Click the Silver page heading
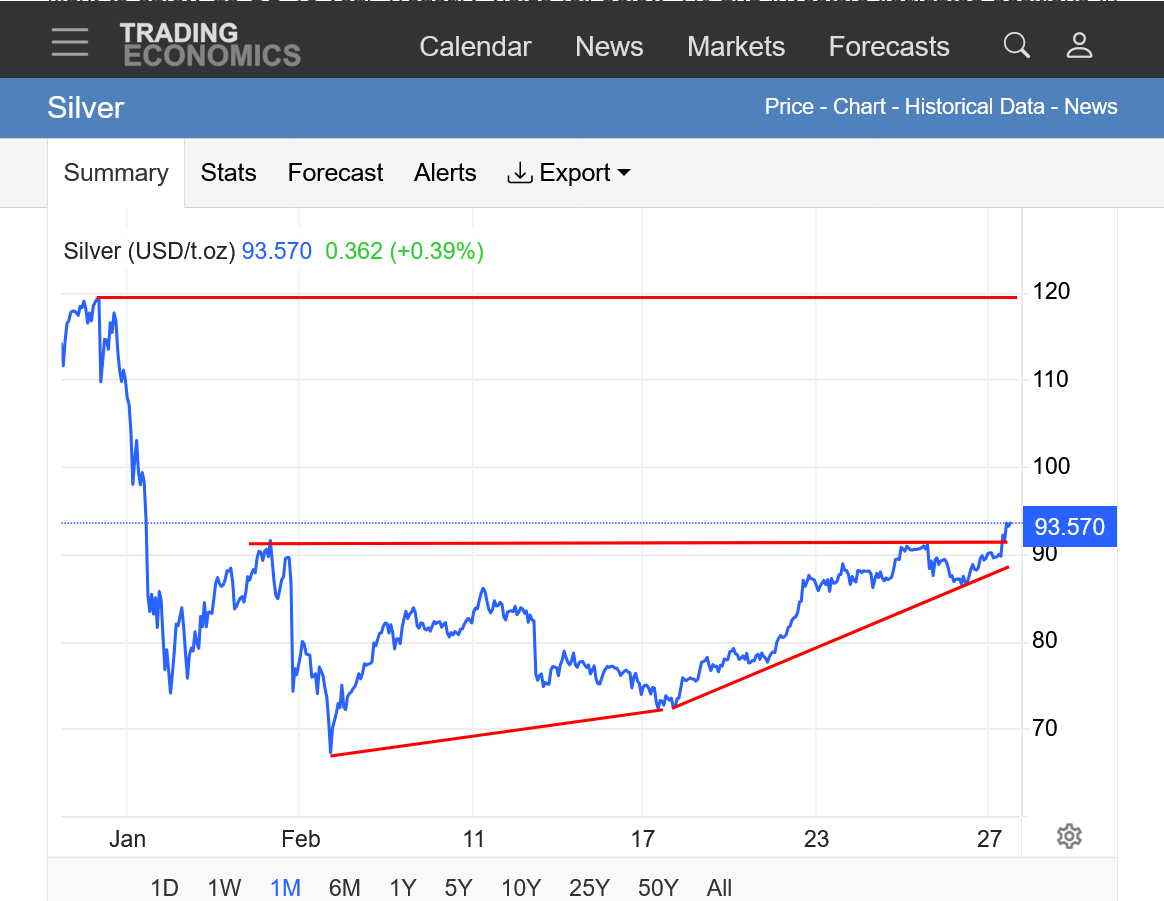The height and width of the screenshot is (901, 1164). point(85,108)
